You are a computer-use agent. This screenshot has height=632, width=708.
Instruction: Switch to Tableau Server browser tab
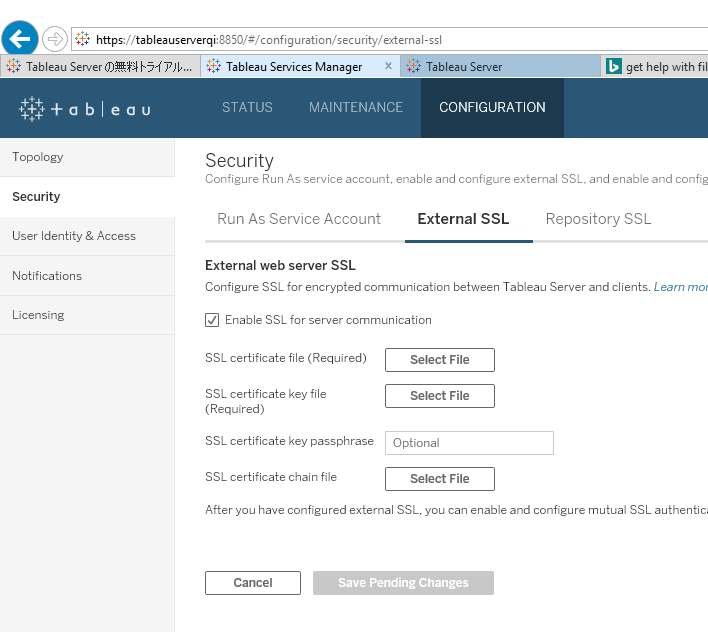(500, 66)
